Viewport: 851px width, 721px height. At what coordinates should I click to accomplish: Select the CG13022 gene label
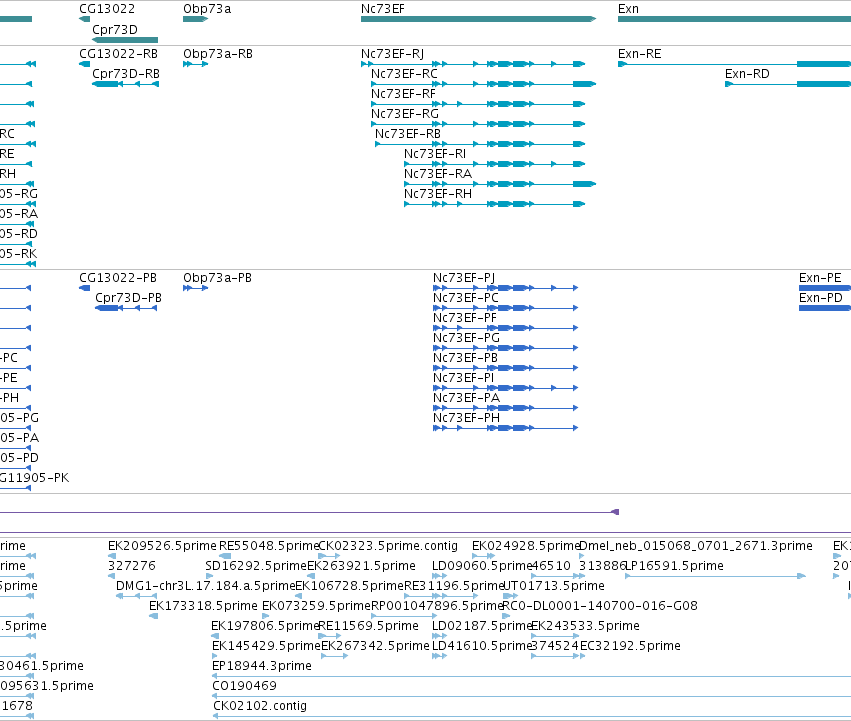click(x=107, y=9)
